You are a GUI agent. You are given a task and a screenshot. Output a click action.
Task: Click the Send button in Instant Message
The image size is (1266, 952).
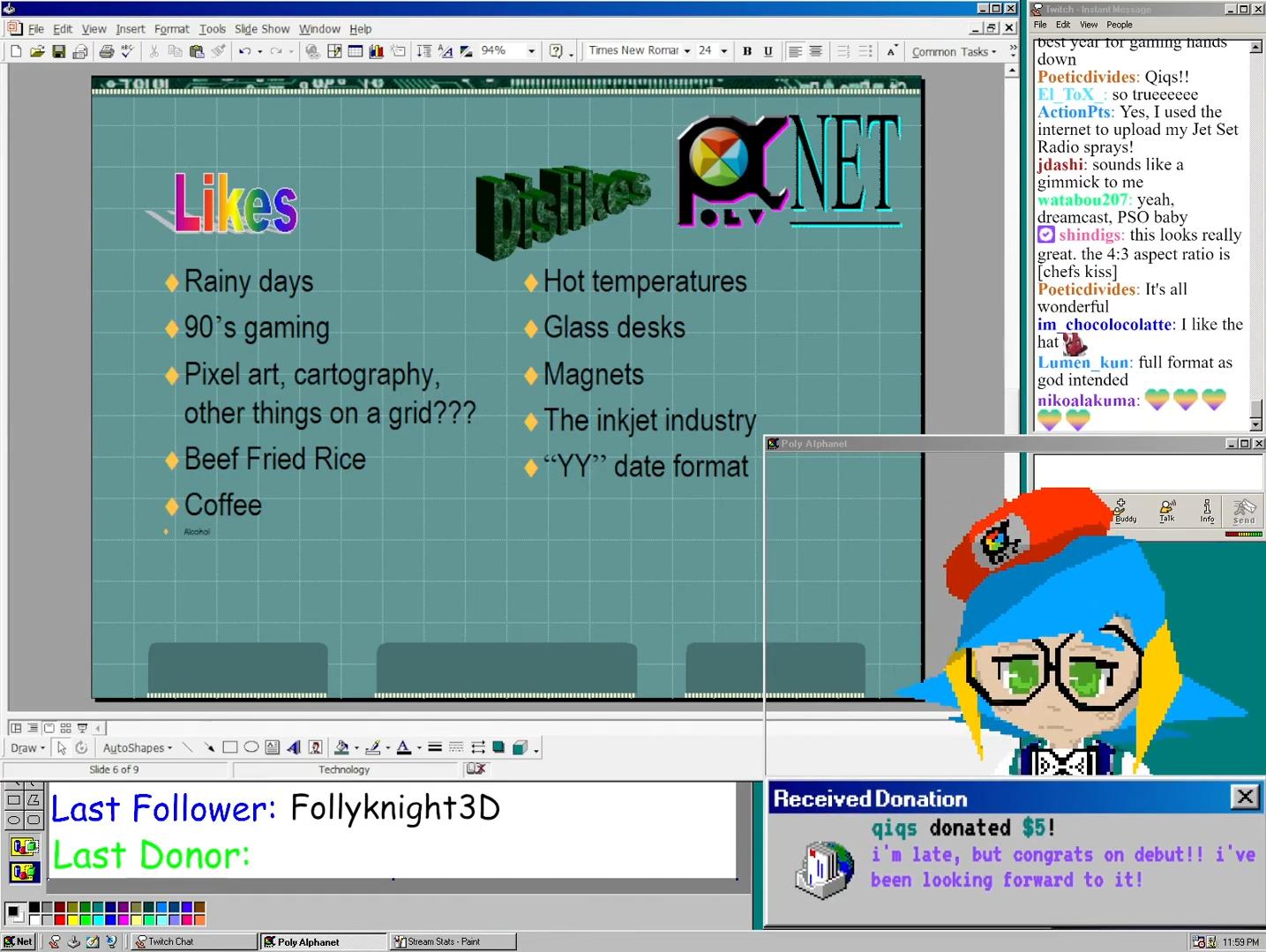[1244, 511]
